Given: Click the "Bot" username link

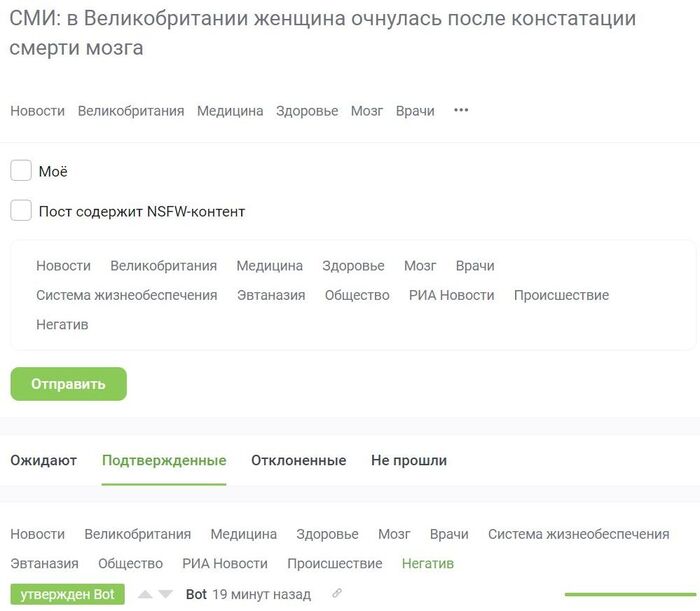Looking at the screenshot, I should (196, 595).
